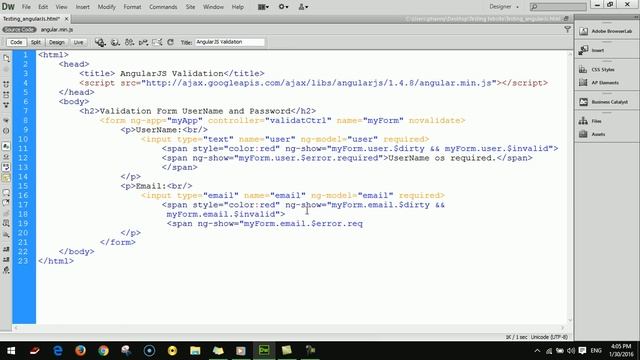The width and height of the screenshot is (640, 360).
Task: Switch to Design view
Action: 57,42
